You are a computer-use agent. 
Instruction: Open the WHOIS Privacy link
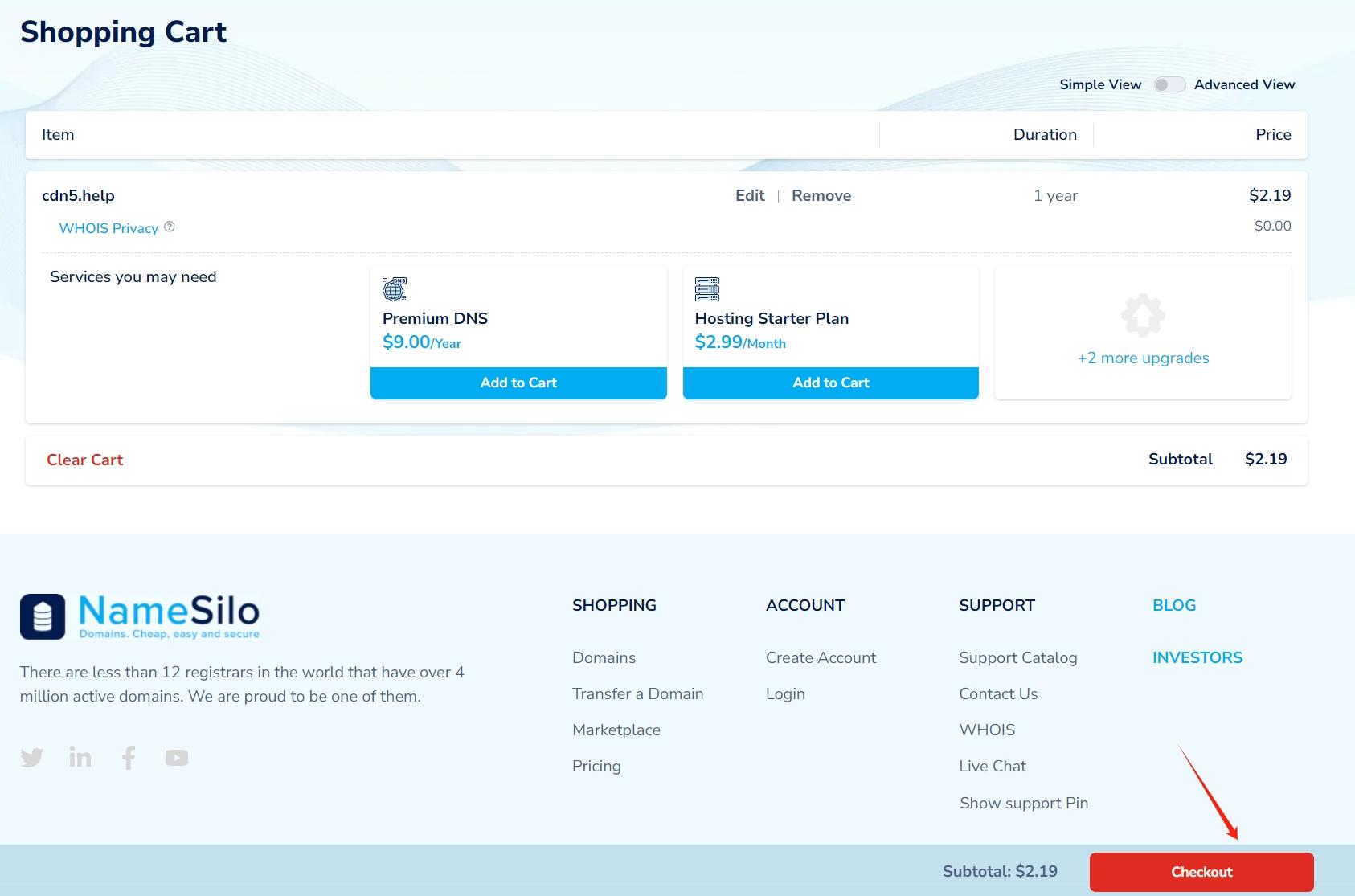pos(108,228)
